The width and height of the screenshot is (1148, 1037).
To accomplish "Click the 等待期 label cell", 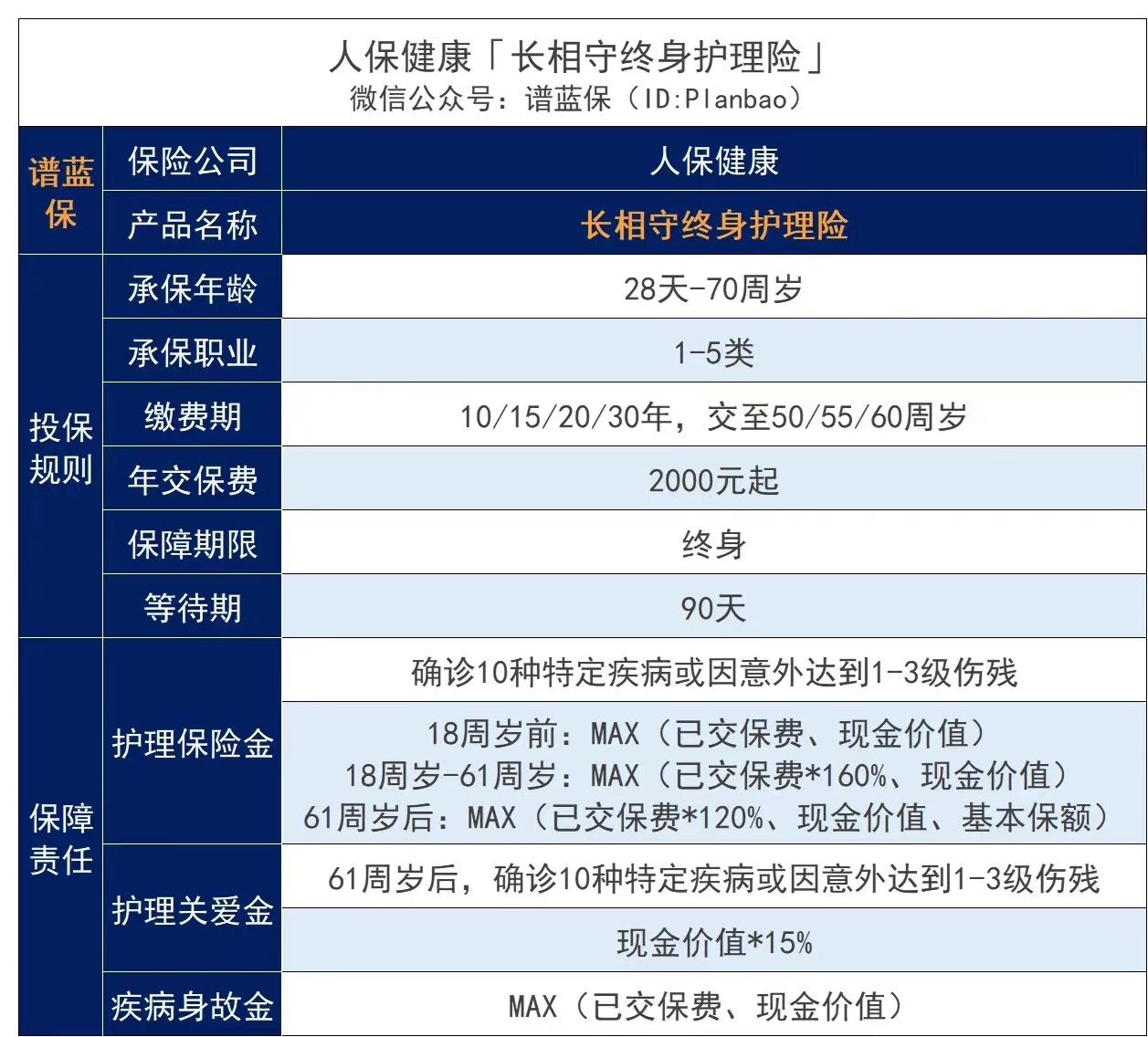I will tap(193, 607).
